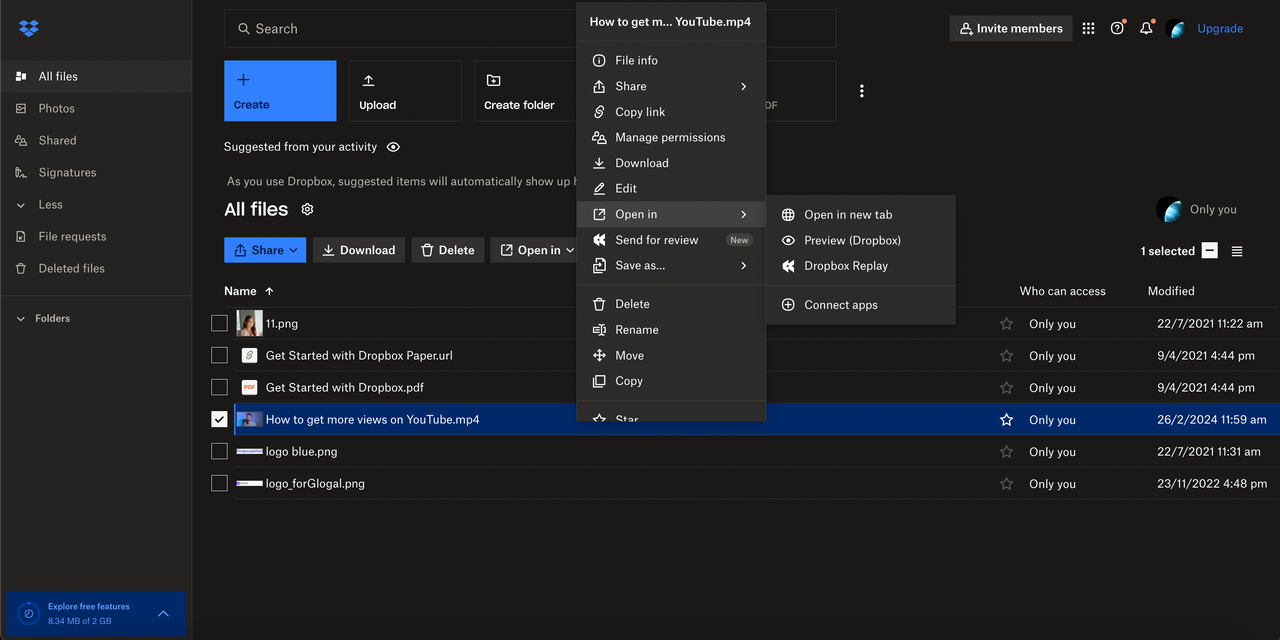Choose Download in context menu
The width and height of the screenshot is (1280, 640).
(671, 163)
